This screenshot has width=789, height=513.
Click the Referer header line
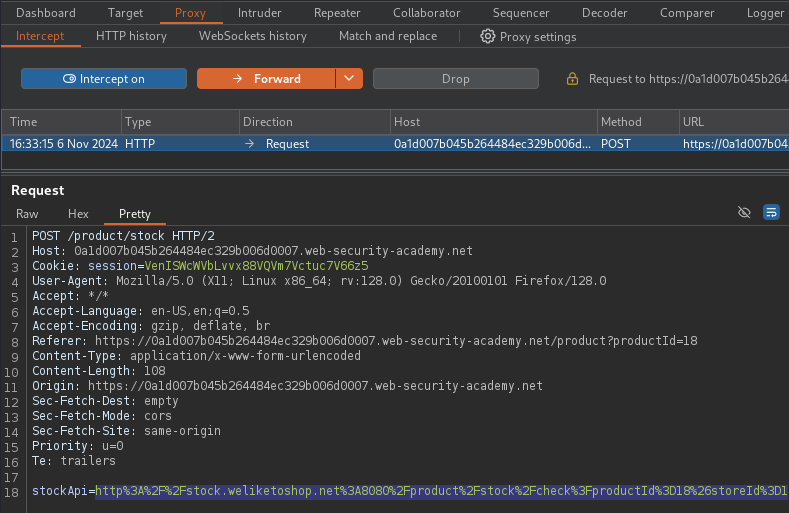pyautogui.click(x=365, y=341)
